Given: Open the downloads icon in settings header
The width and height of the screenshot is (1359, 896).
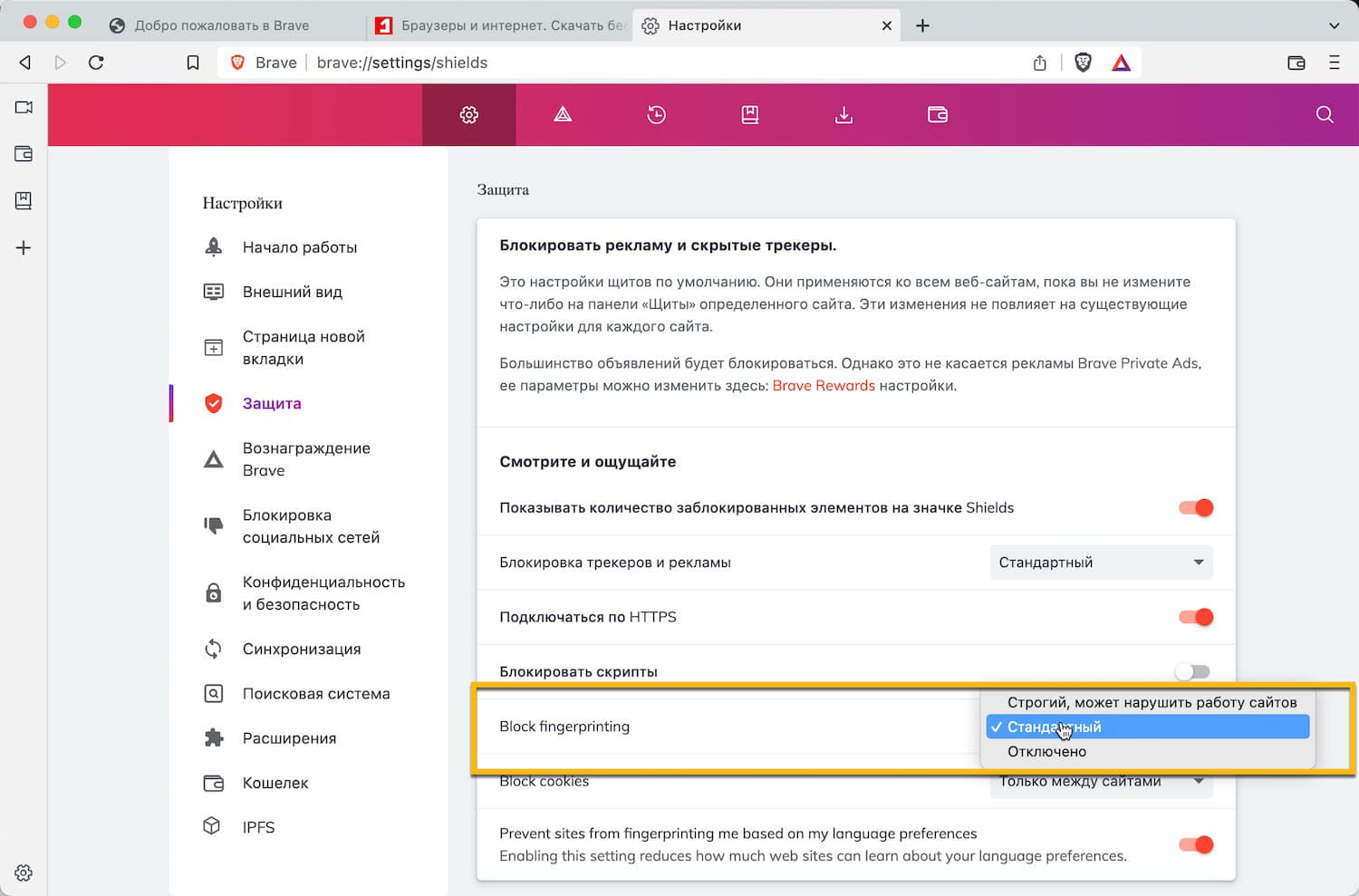Looking at the screenshot, I should tap(843, 115).
